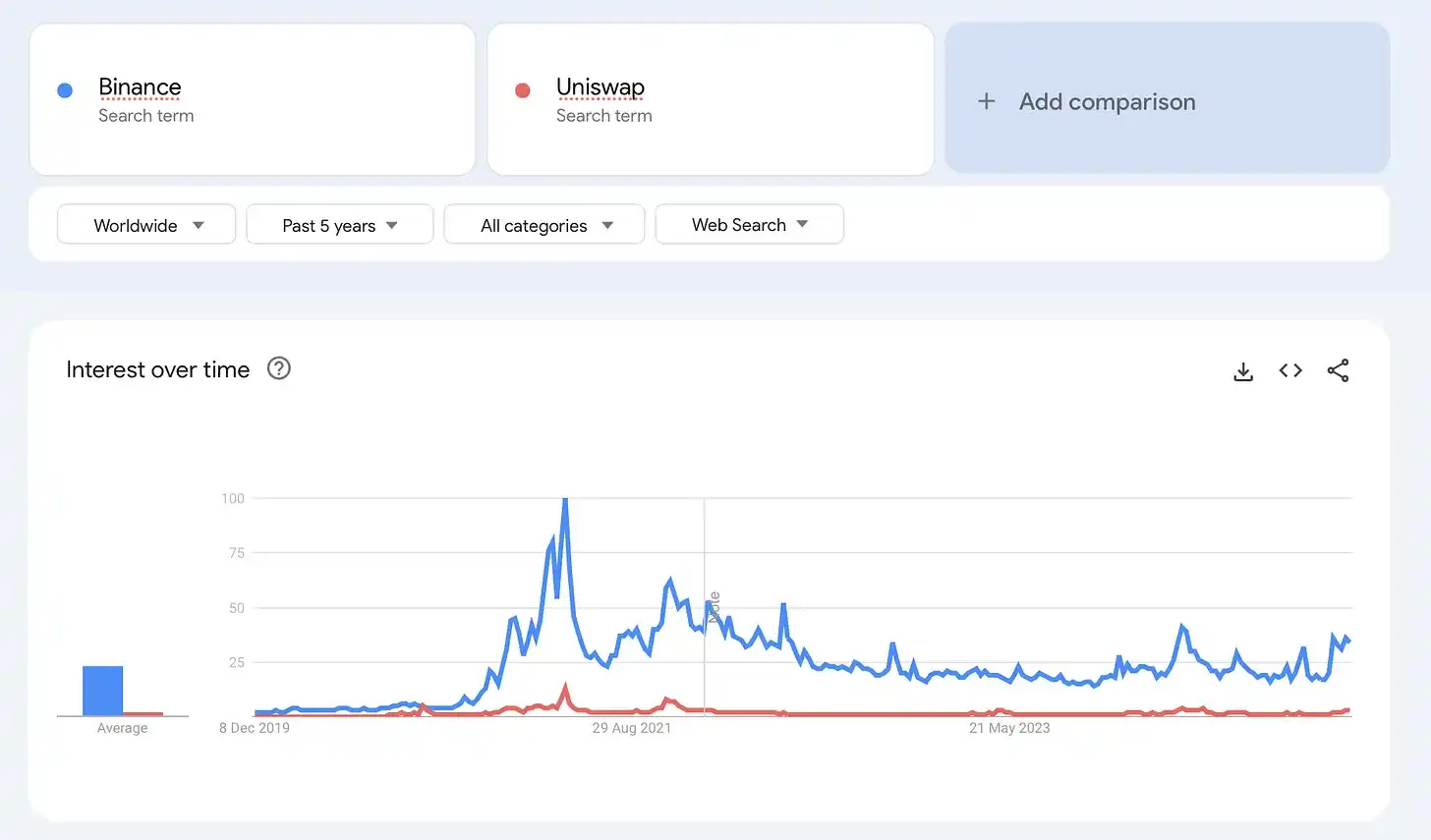This screenshot has width=1431, height=840.
Task: Open the Worldwide region dropdown
Action: pyautogui.click(x=146, y=225)
